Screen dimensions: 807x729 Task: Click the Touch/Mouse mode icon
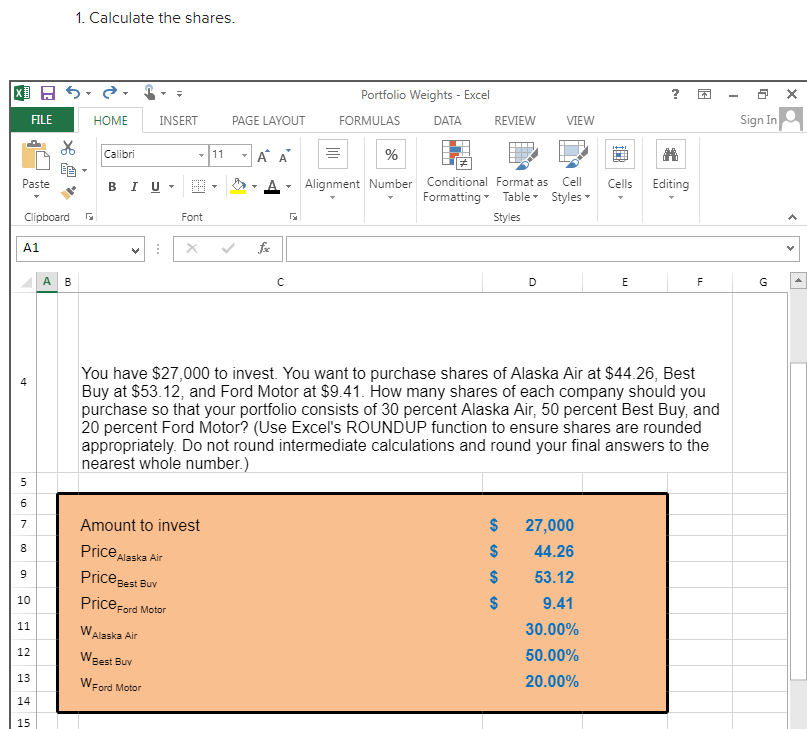(x=149, y=93)
